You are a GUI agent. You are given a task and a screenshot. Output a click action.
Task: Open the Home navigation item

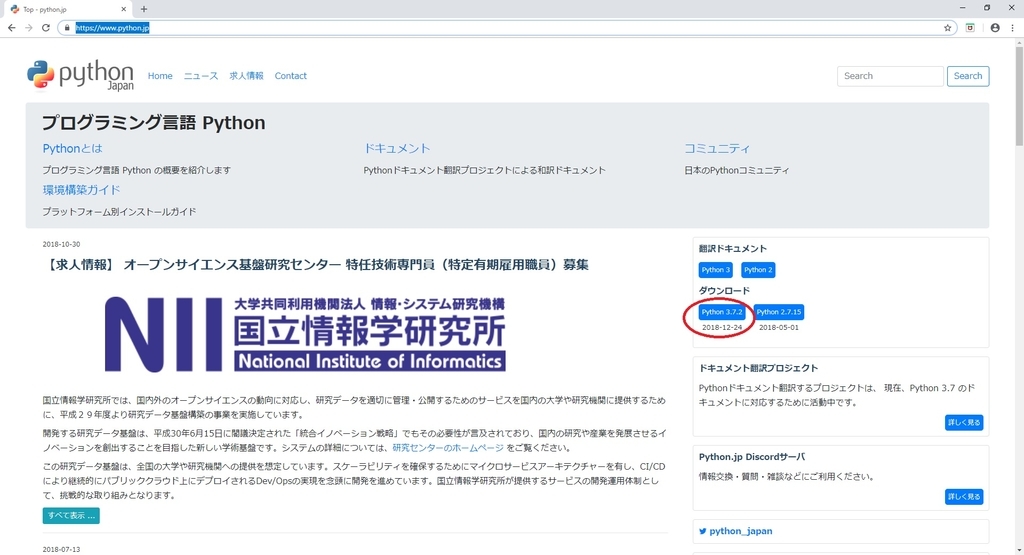tap(160, 76)
